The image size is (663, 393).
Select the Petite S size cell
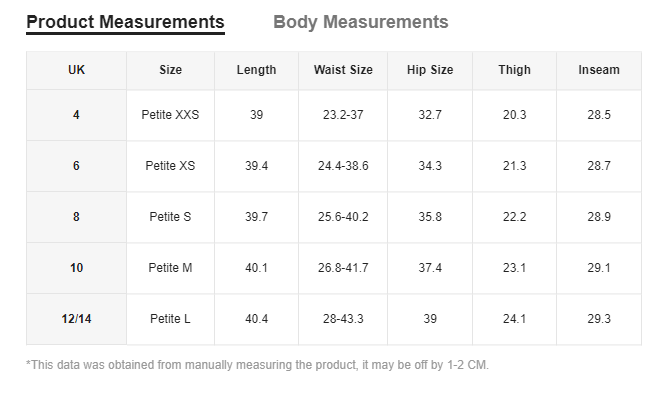pos(170,217)
